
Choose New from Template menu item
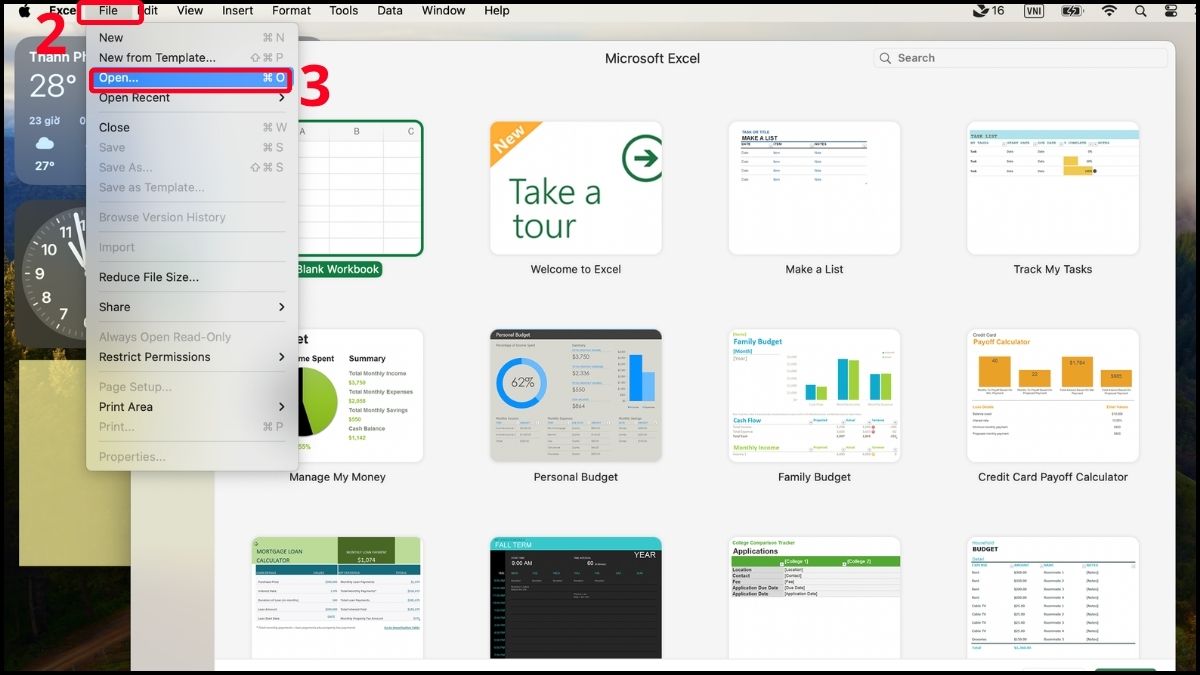point(192,58)
